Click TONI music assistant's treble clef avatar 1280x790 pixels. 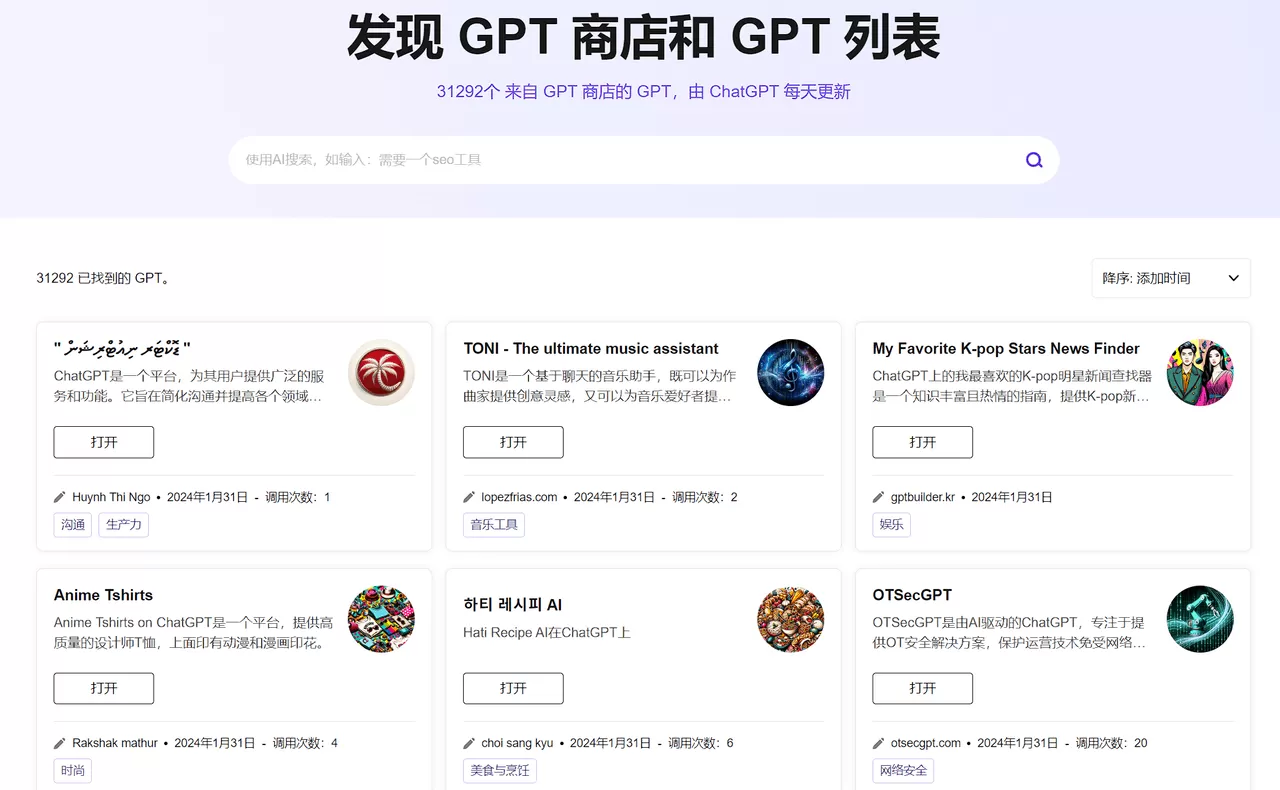(790, 372)
